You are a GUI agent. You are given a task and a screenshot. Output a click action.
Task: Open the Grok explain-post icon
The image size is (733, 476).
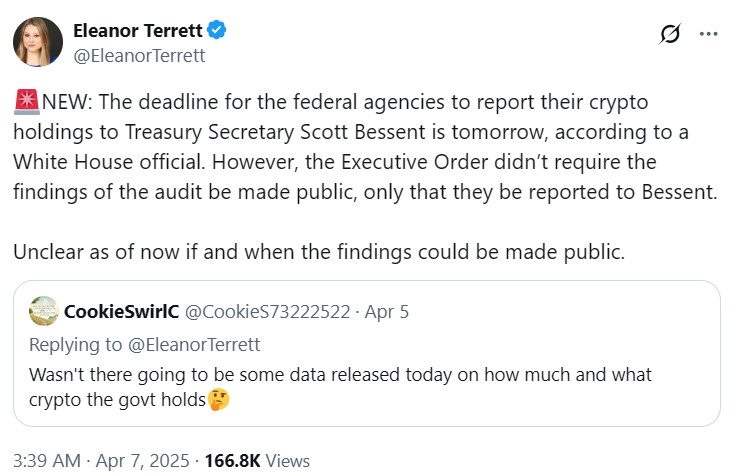click(670, 33)
